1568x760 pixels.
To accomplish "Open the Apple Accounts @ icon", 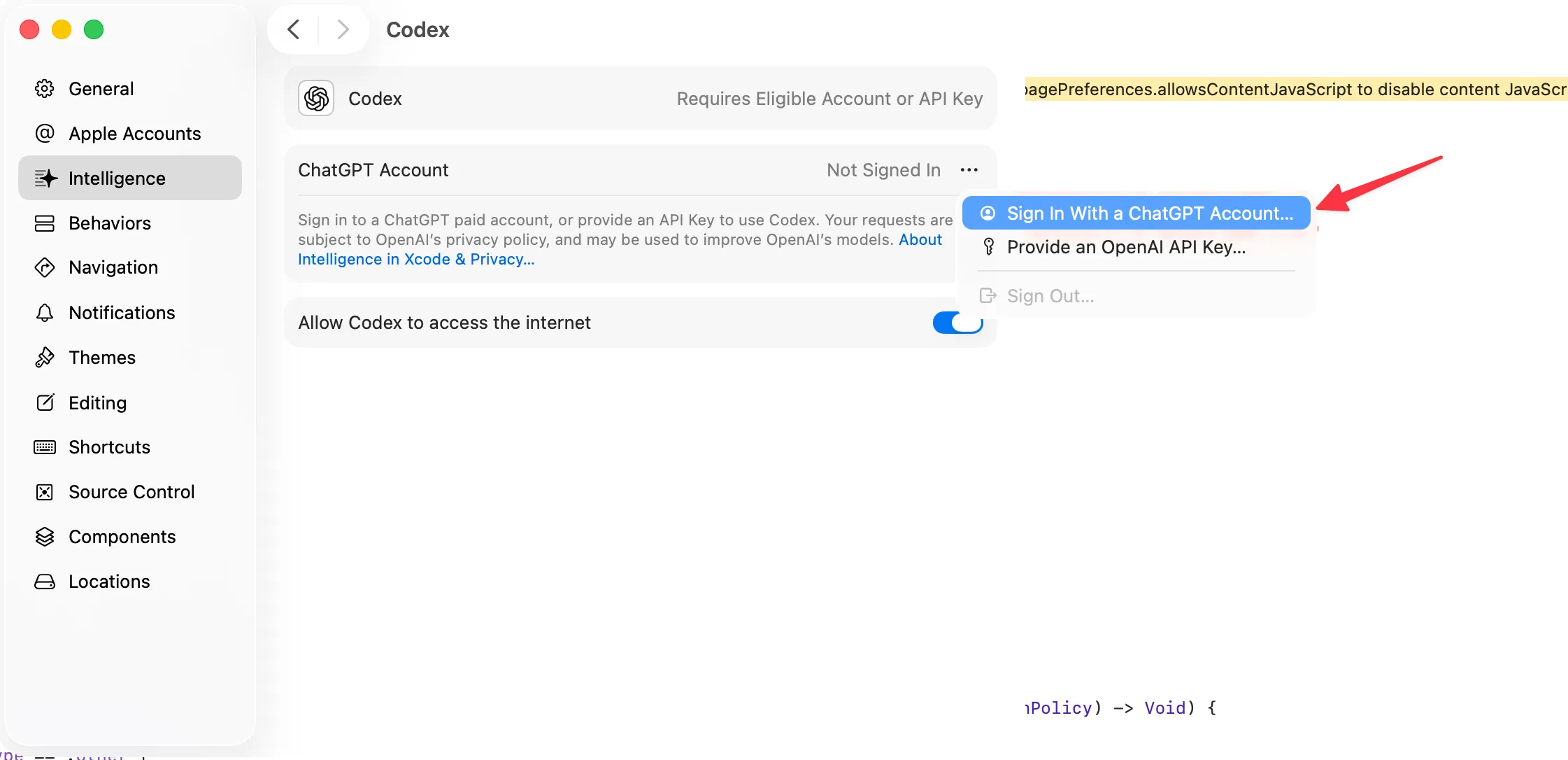I will click(x=45, y=134).
